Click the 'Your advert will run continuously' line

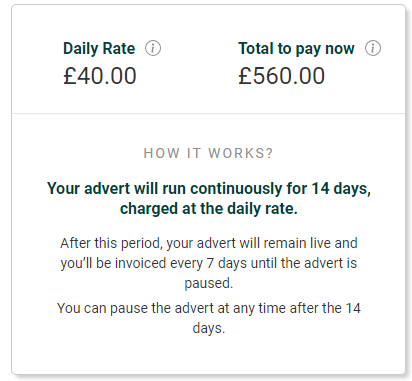209,189
